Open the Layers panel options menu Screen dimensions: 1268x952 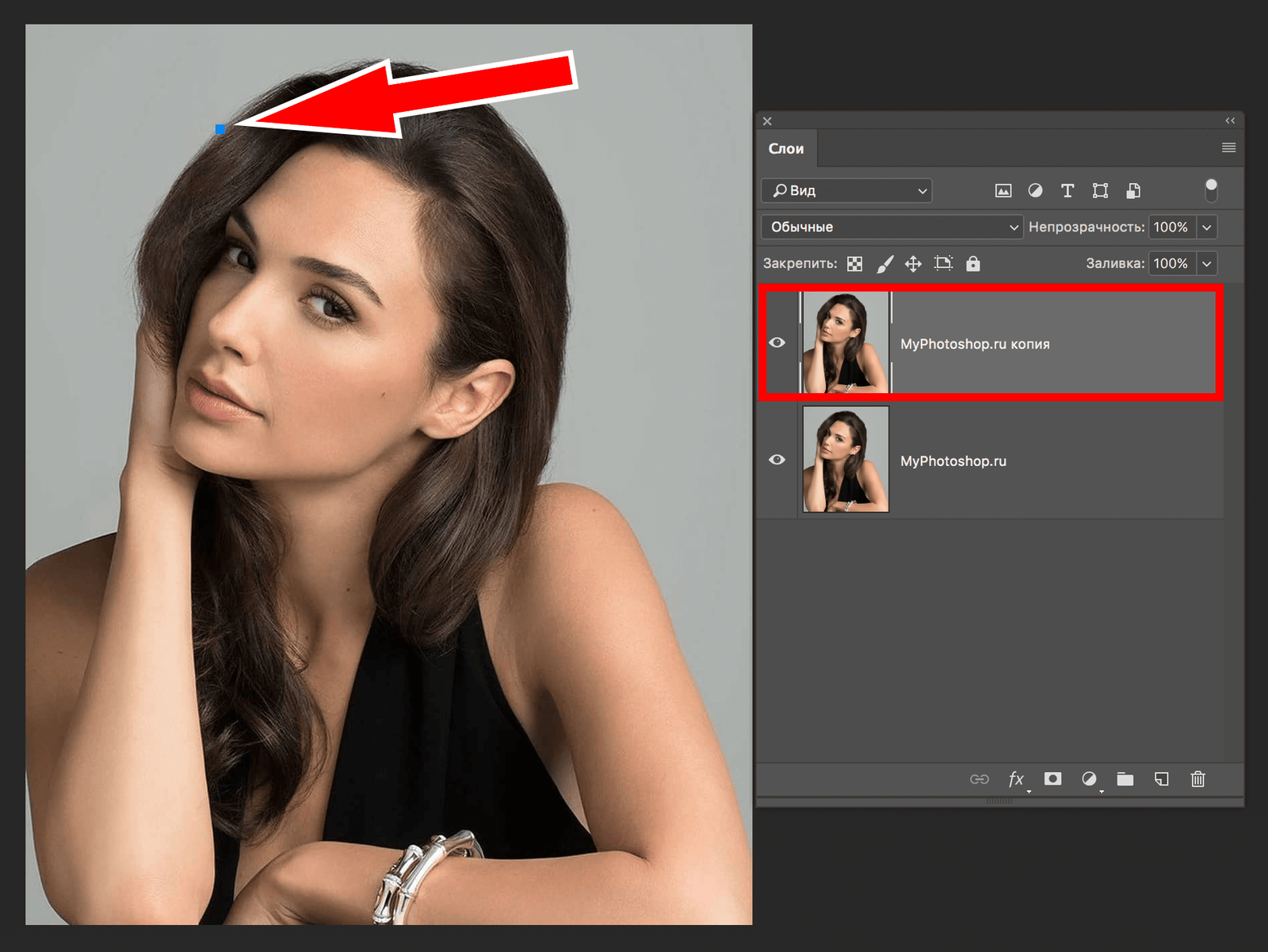tap(1228, 148)
